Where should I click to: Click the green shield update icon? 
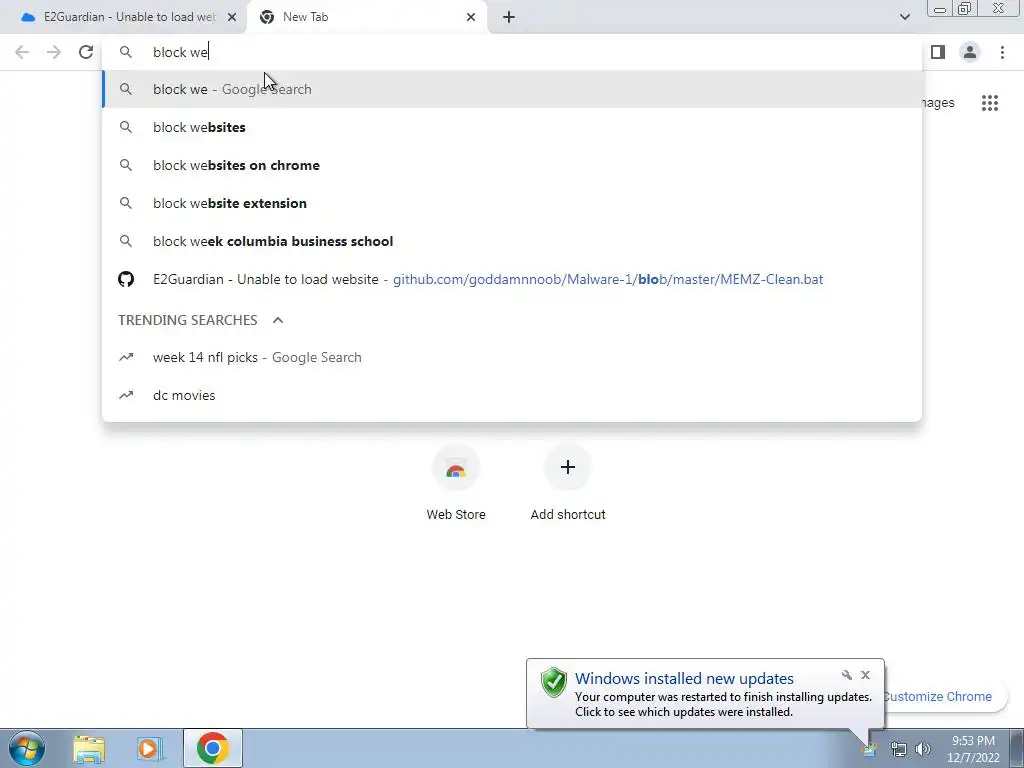click(x=553, y=682)
